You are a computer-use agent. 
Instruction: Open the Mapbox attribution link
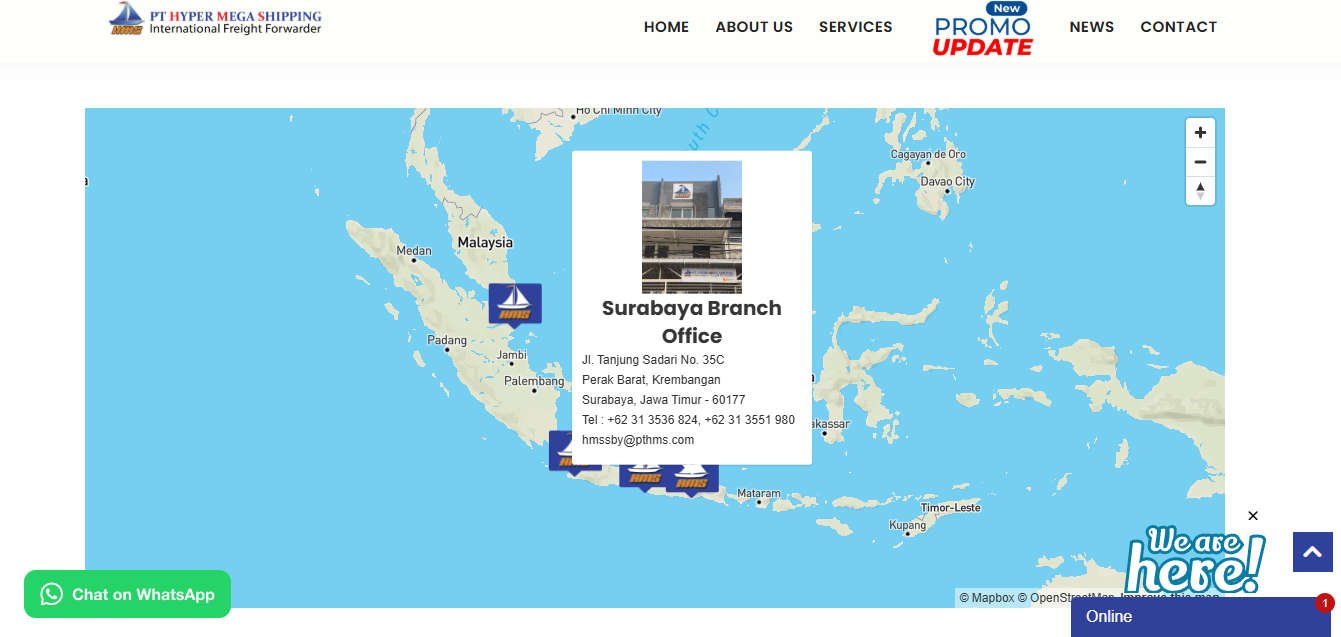987,598
